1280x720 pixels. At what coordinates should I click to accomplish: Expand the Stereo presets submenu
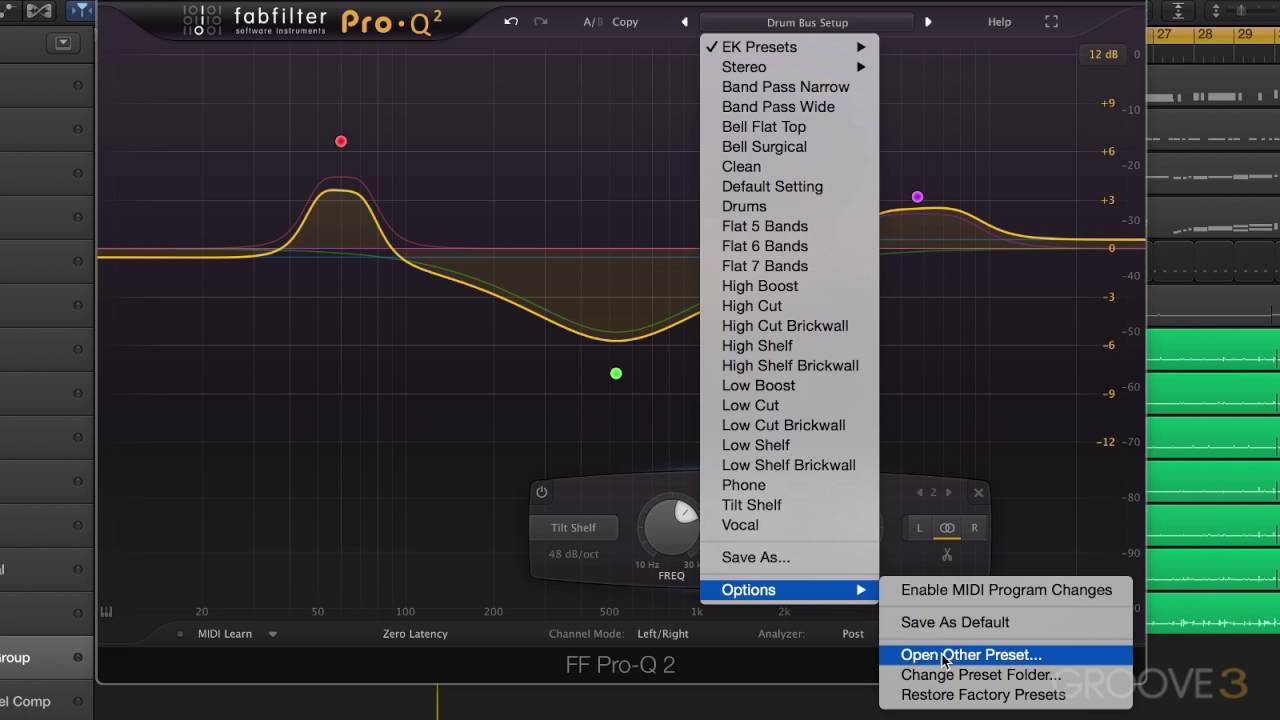pos(789,67)
